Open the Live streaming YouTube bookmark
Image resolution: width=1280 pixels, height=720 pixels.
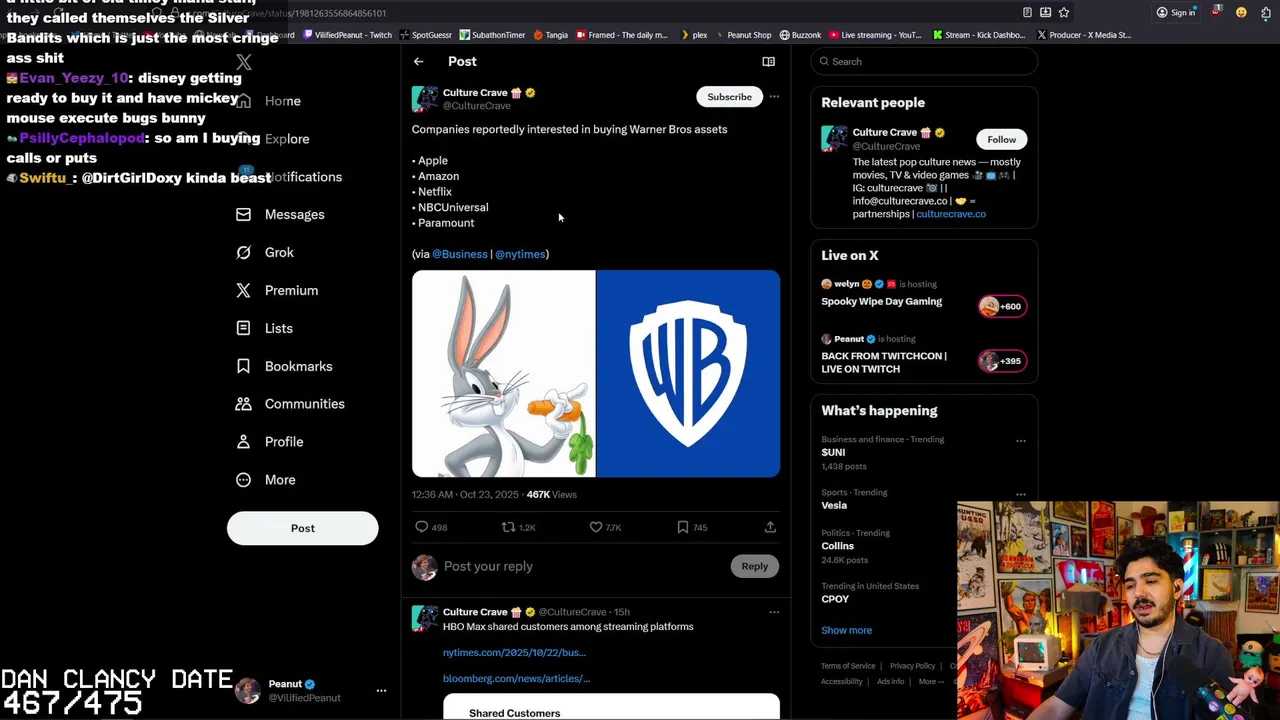875,35
